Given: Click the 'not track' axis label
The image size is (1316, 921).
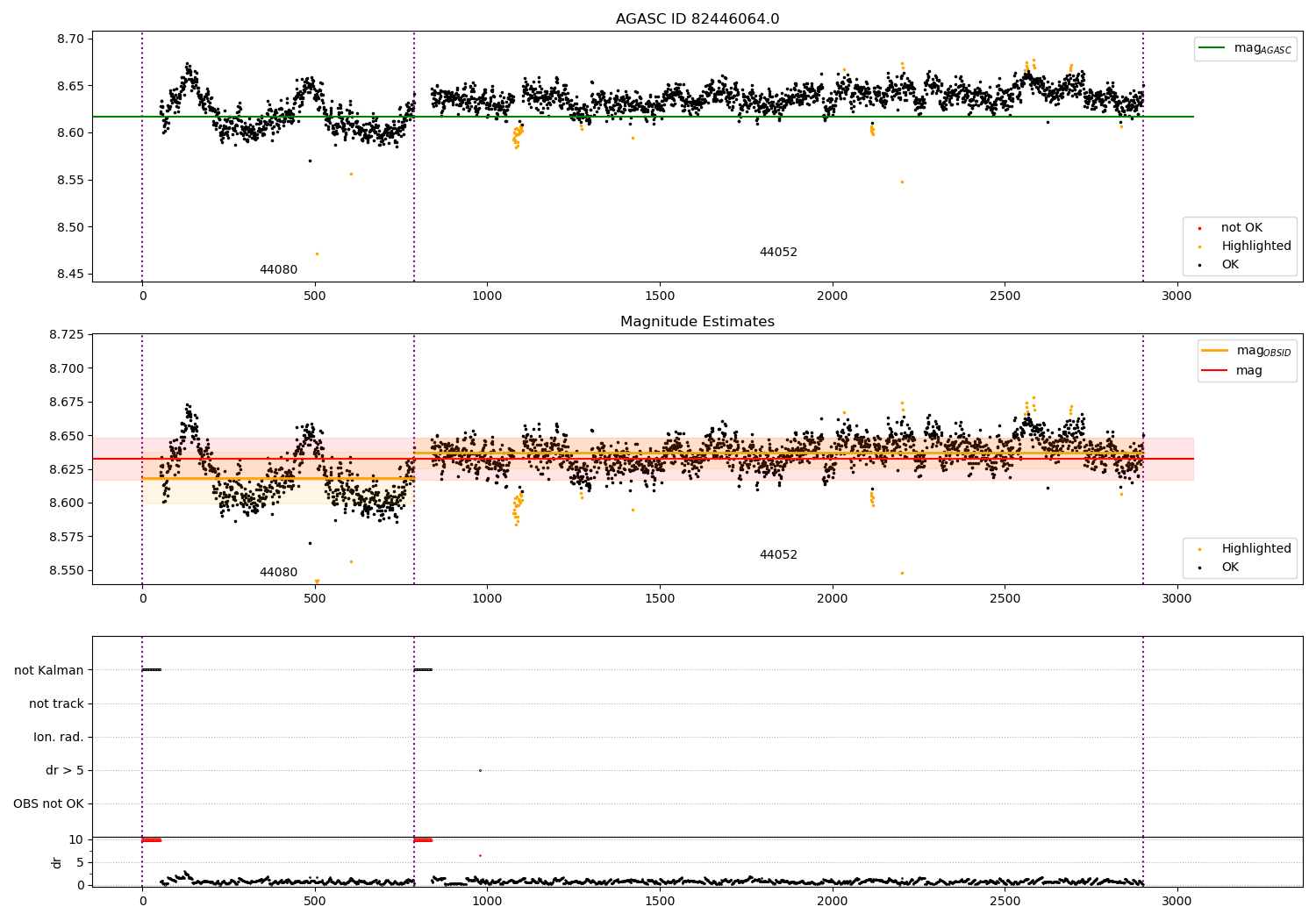Looking at the screenshot, I should [x=56, y=703].
